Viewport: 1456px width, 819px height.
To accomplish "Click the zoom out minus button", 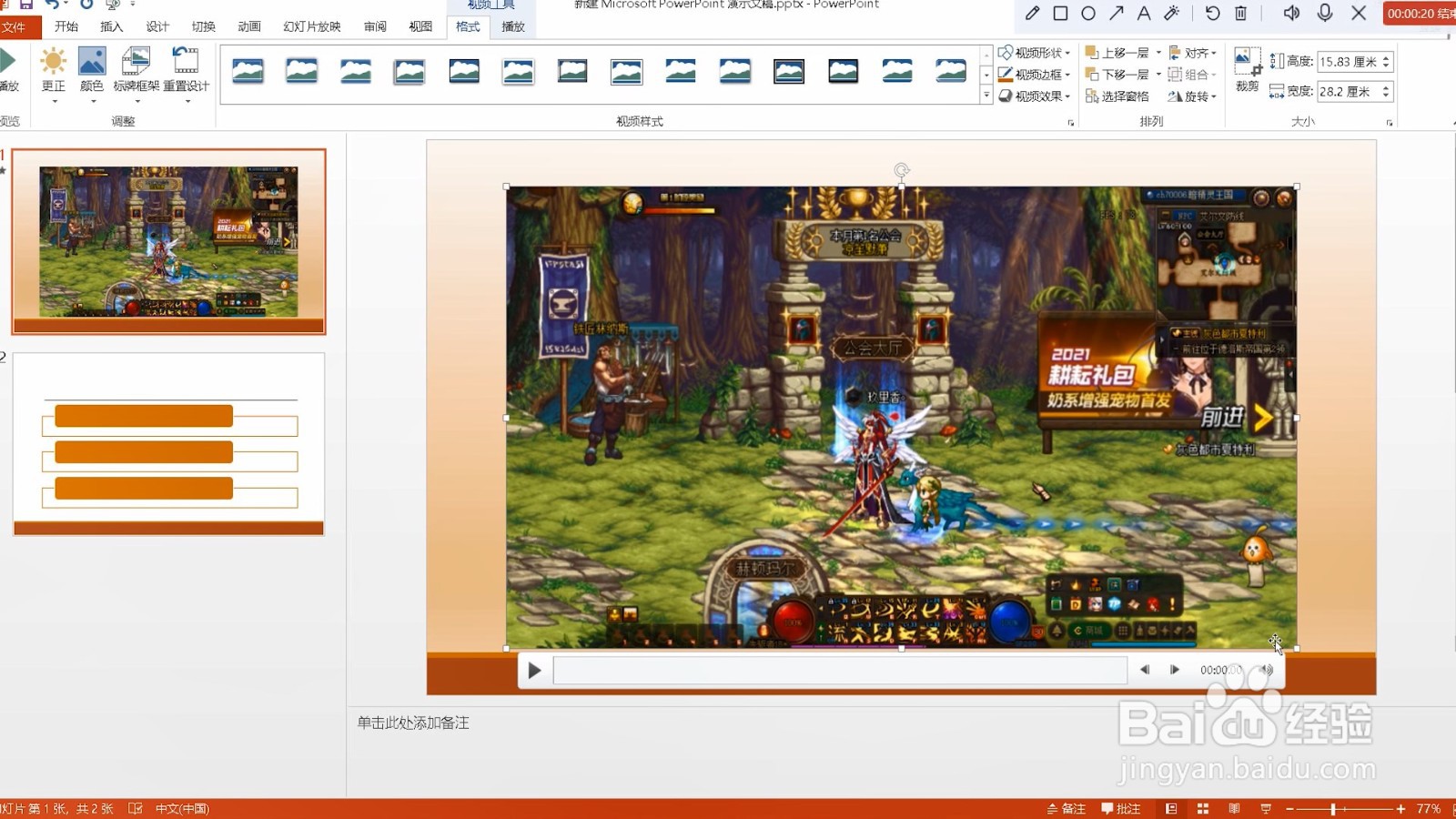I will 1289,809.
